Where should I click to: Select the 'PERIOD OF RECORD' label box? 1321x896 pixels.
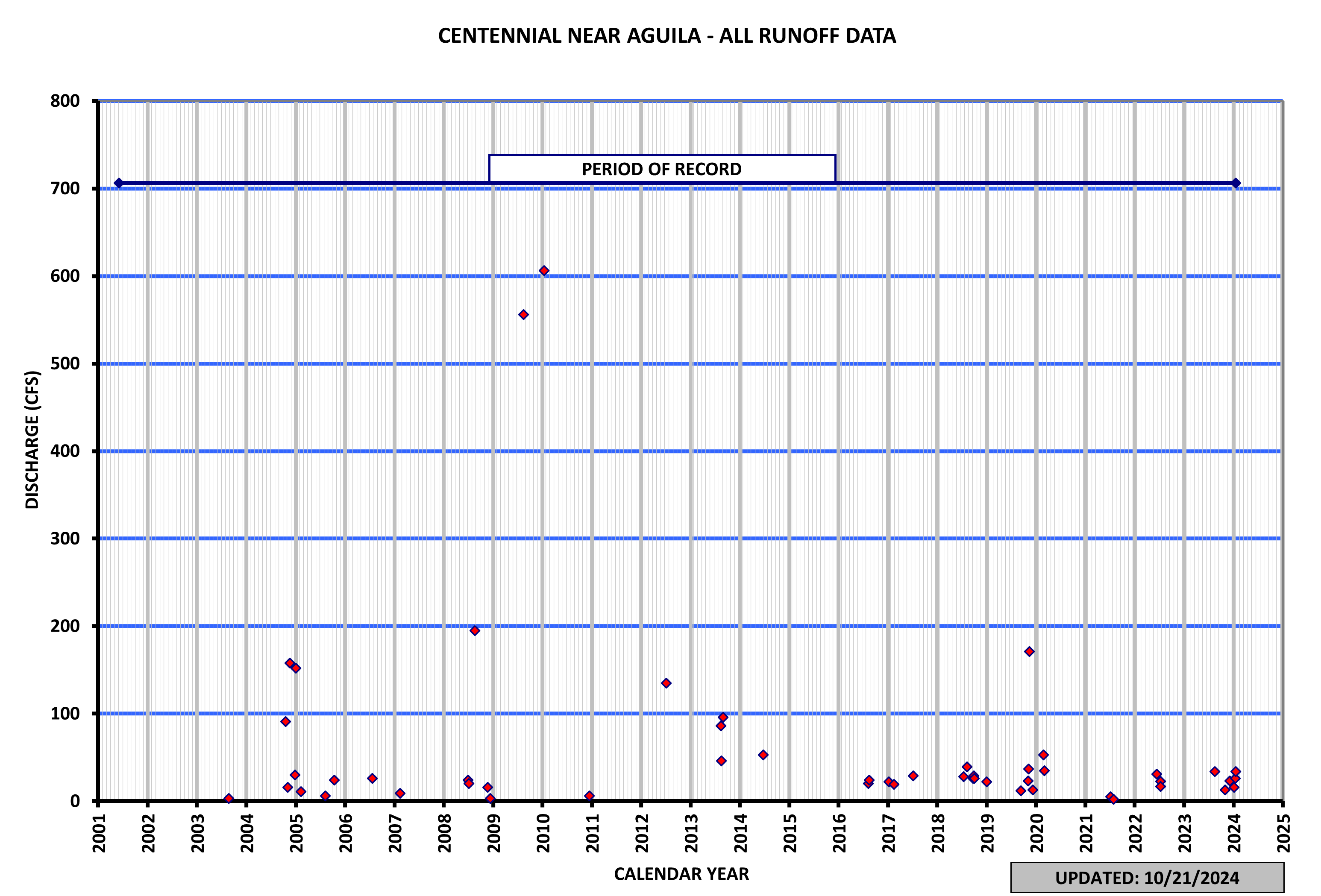click(662, 169)
